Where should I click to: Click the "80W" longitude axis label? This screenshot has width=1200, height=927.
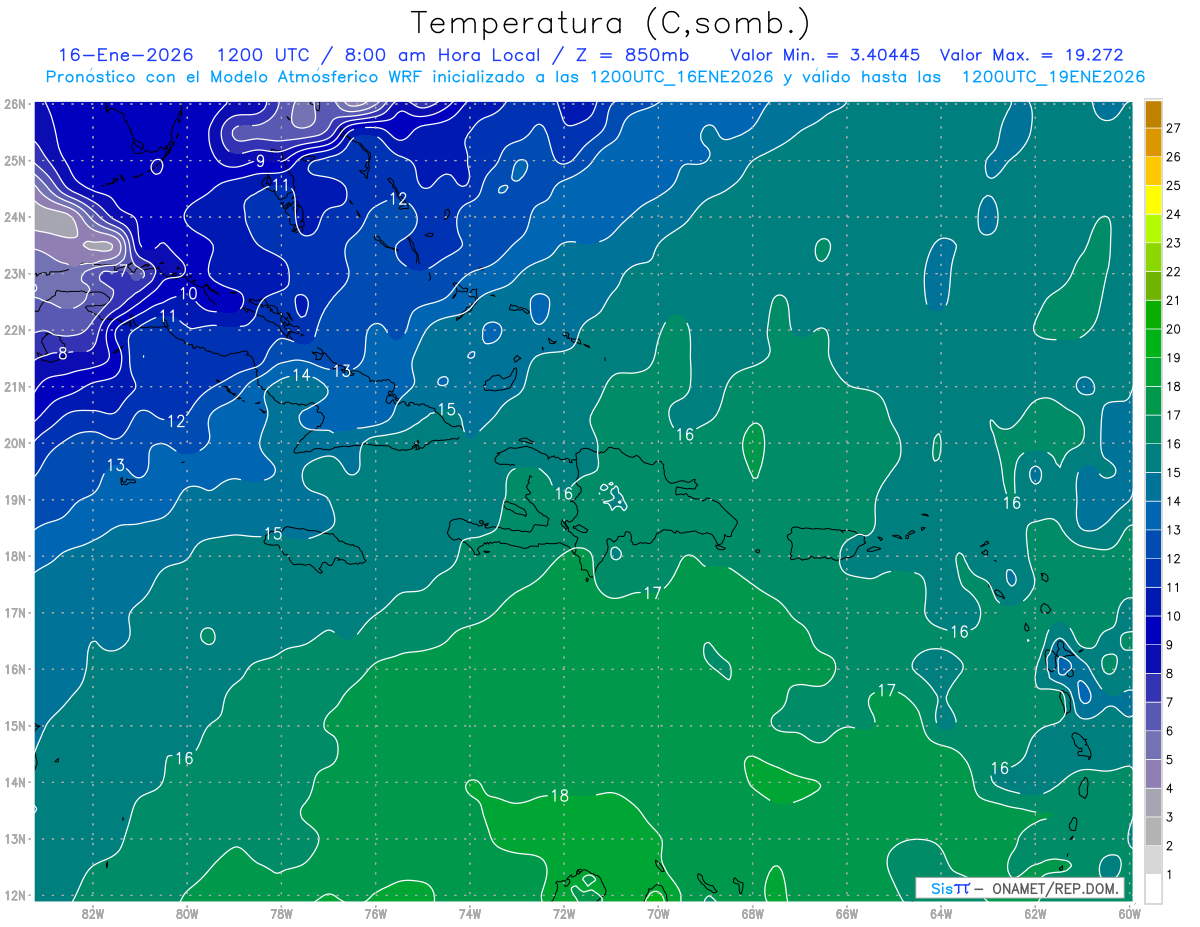click(x=187, y=912)
